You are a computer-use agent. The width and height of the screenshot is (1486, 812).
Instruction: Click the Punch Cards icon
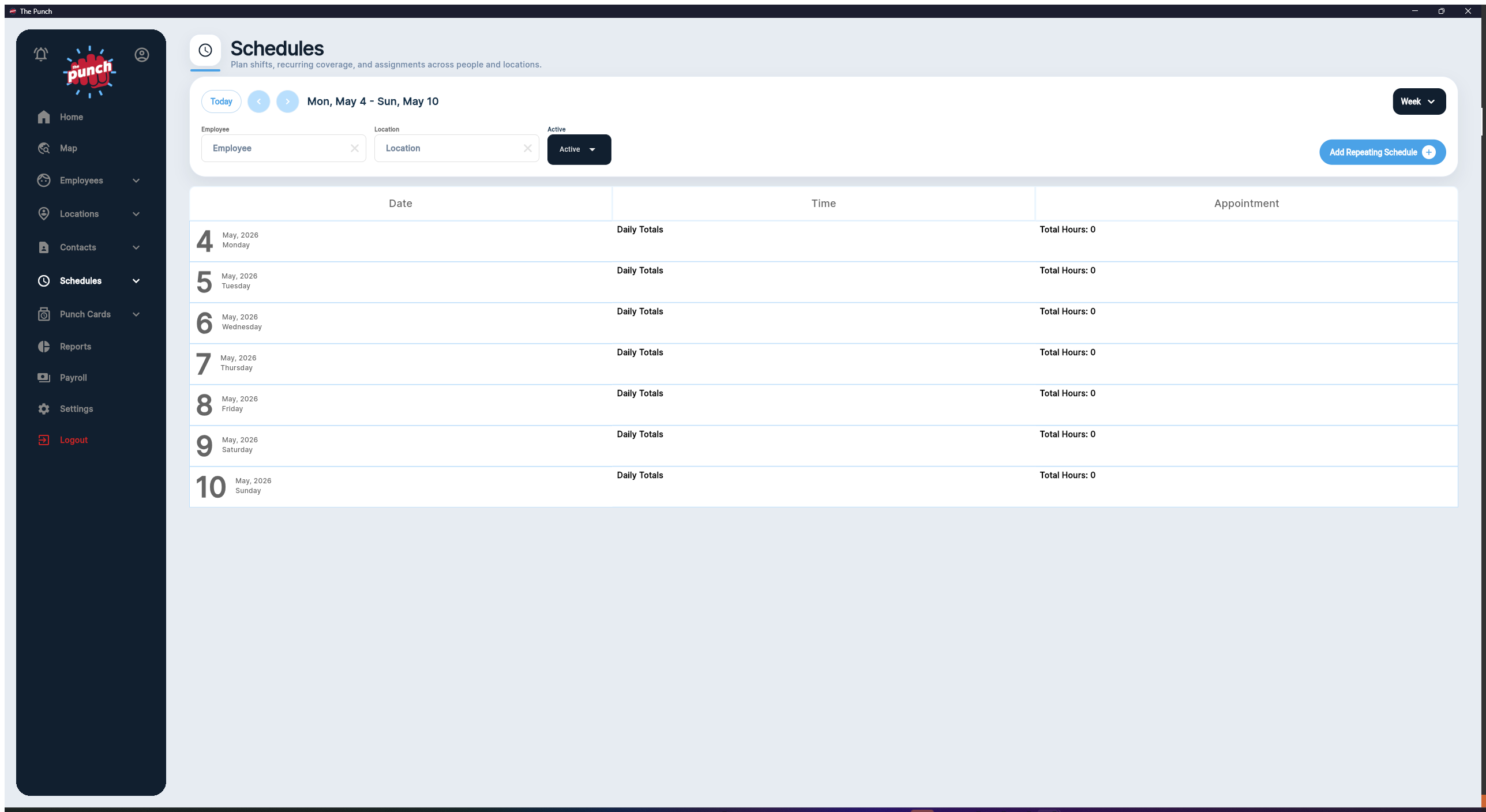[44, 314]
